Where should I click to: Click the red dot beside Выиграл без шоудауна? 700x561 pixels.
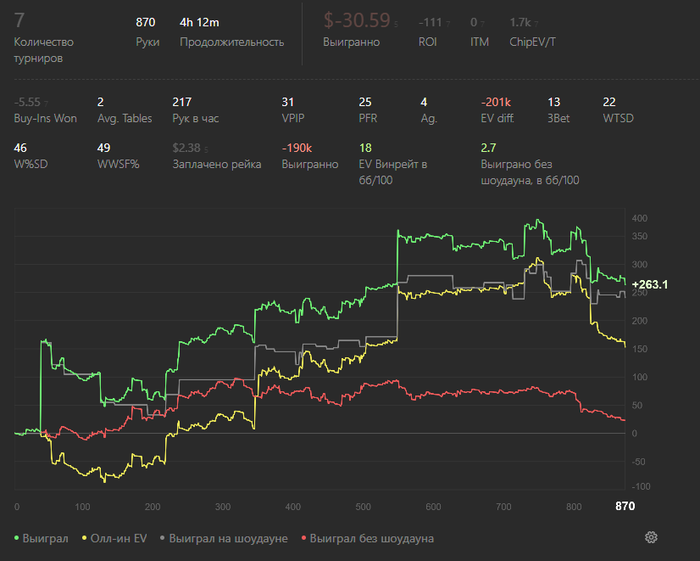pos(304,538)
